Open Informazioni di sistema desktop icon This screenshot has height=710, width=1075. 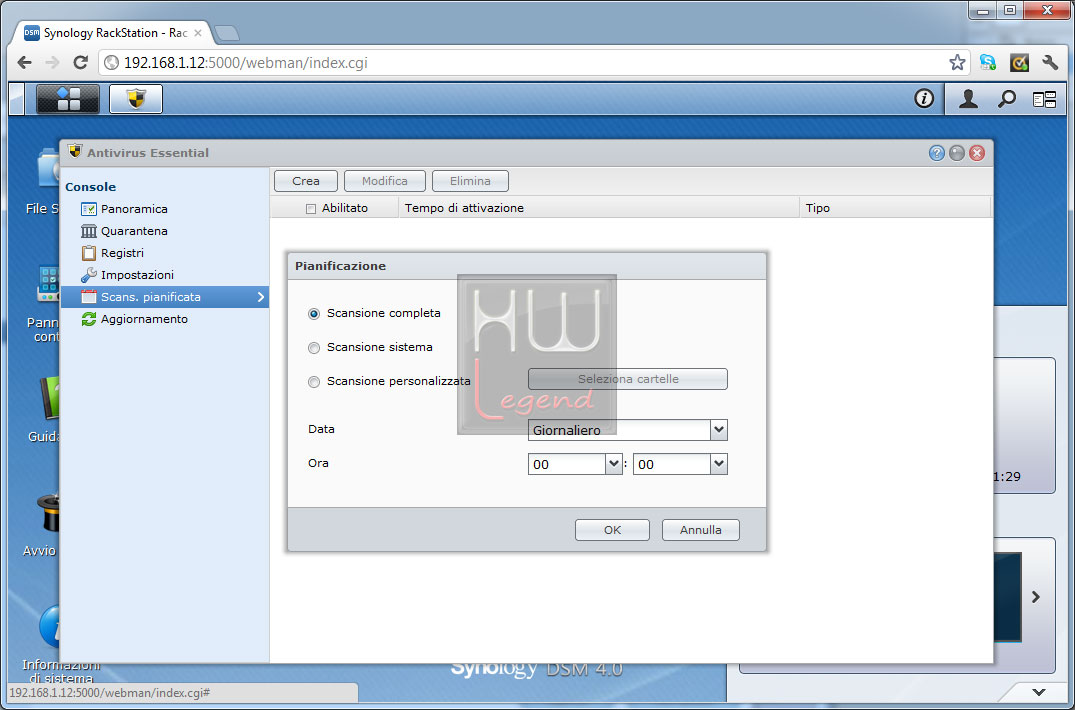(x=51, y=626)
